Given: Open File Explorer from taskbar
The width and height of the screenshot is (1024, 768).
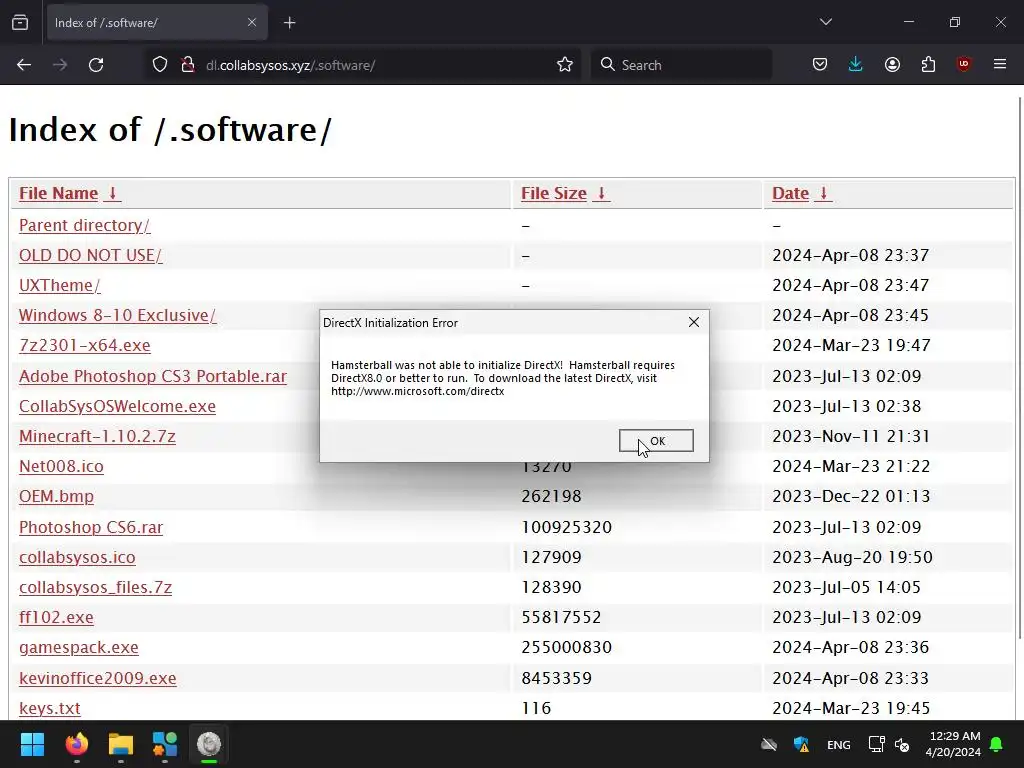Looking at the screenshot, I should pyautogui.click(x=121, y=744).
